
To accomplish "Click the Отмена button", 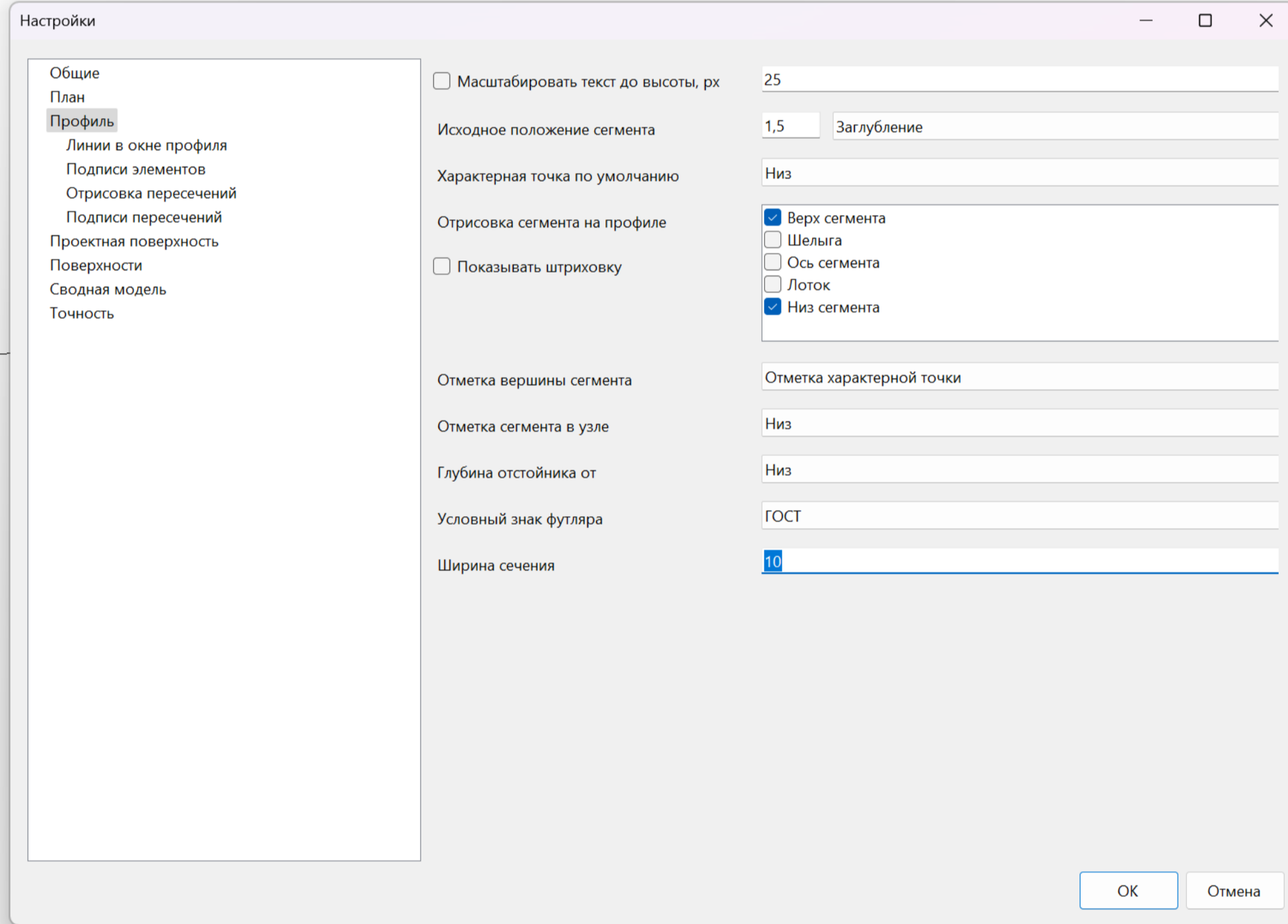I will (x=1233, y=891).
